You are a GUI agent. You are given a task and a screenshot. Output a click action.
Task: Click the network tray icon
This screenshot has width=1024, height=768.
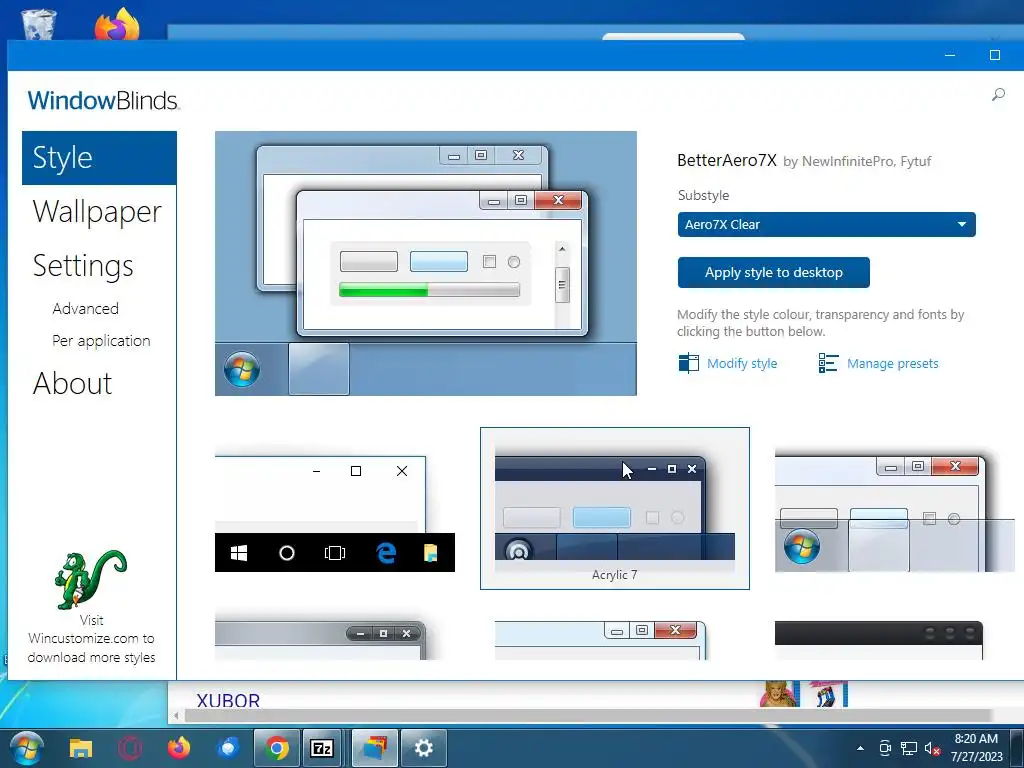pos(908,748)
